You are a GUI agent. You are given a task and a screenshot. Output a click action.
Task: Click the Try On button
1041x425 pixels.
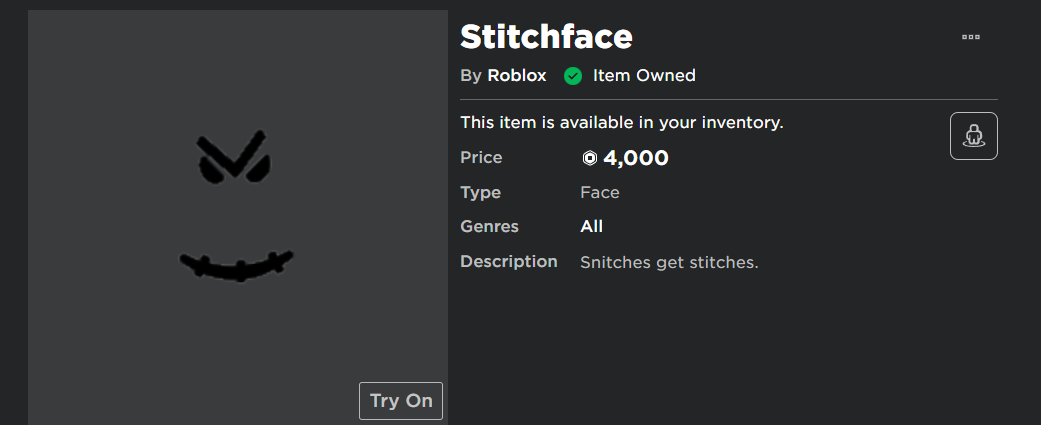click(x=401, y=401)
